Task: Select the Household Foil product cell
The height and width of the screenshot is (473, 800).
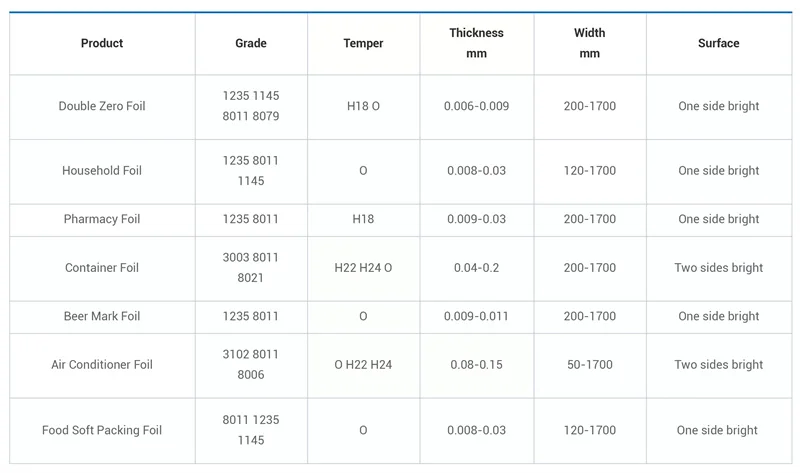Action: click(102, 171)
